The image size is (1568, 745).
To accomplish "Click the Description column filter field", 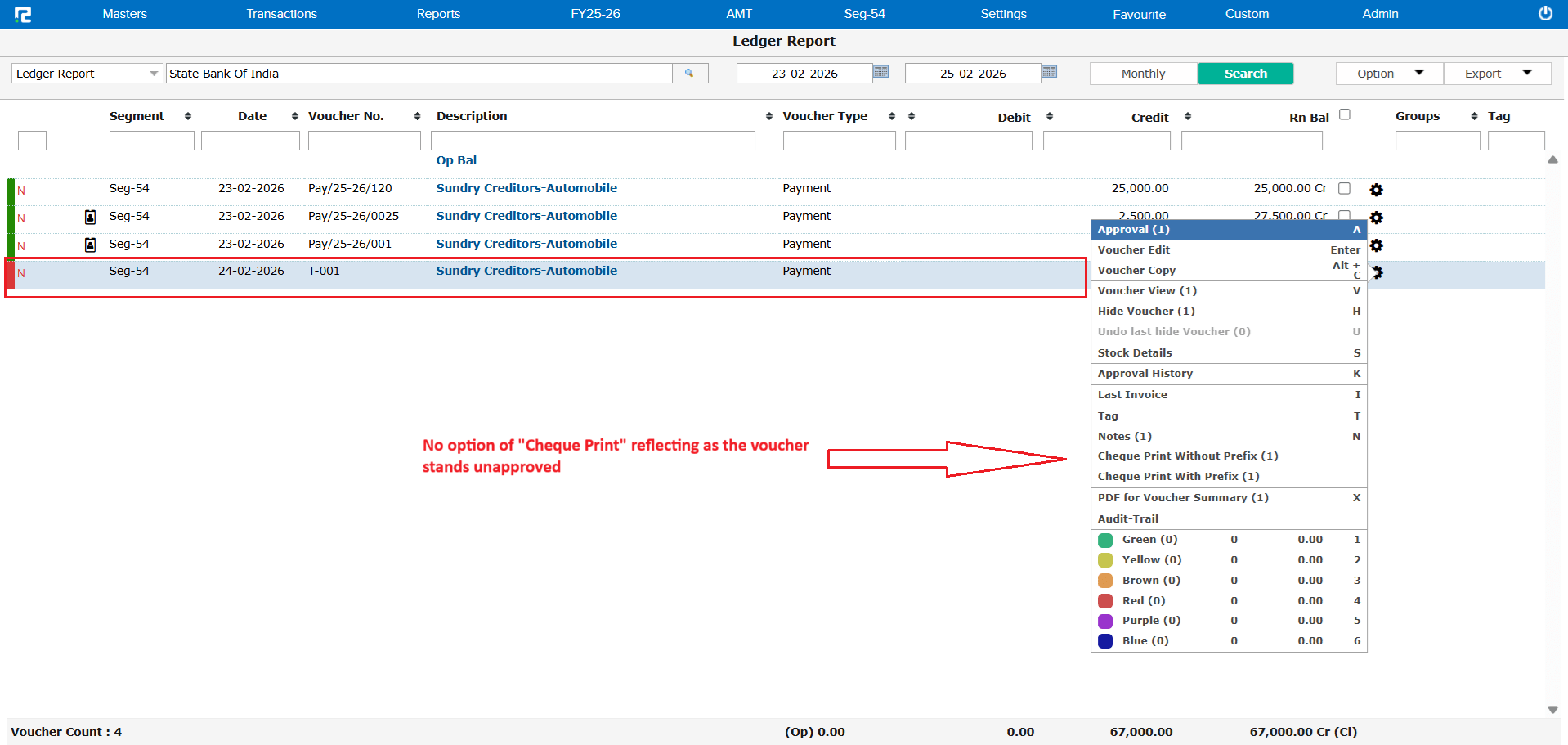I will tap(593, 141).
